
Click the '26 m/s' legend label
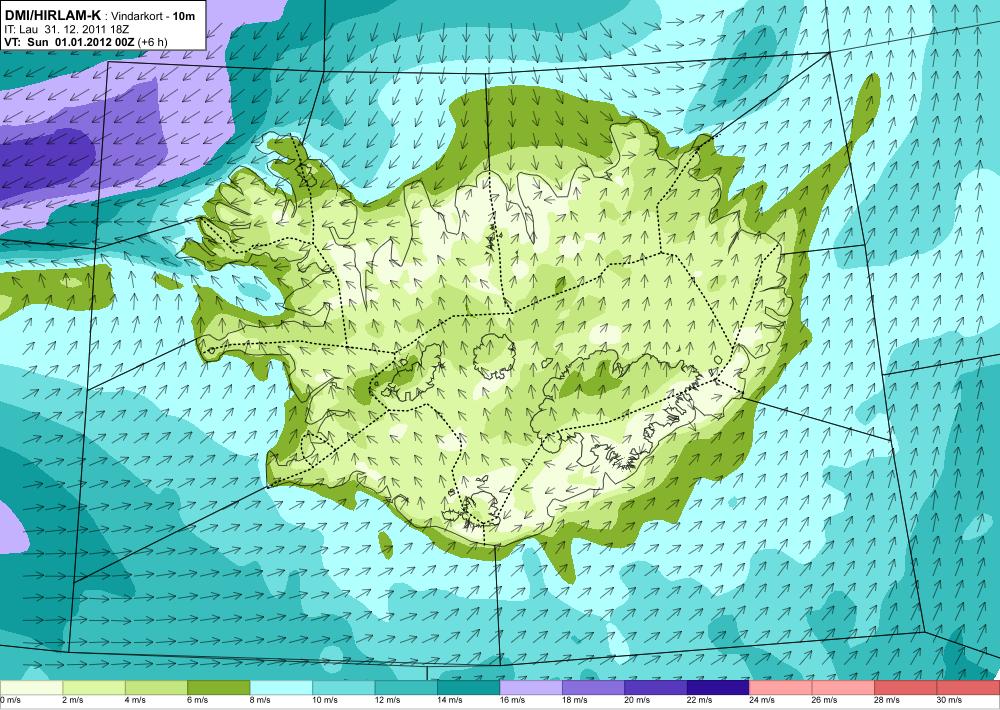coord(825,700)
